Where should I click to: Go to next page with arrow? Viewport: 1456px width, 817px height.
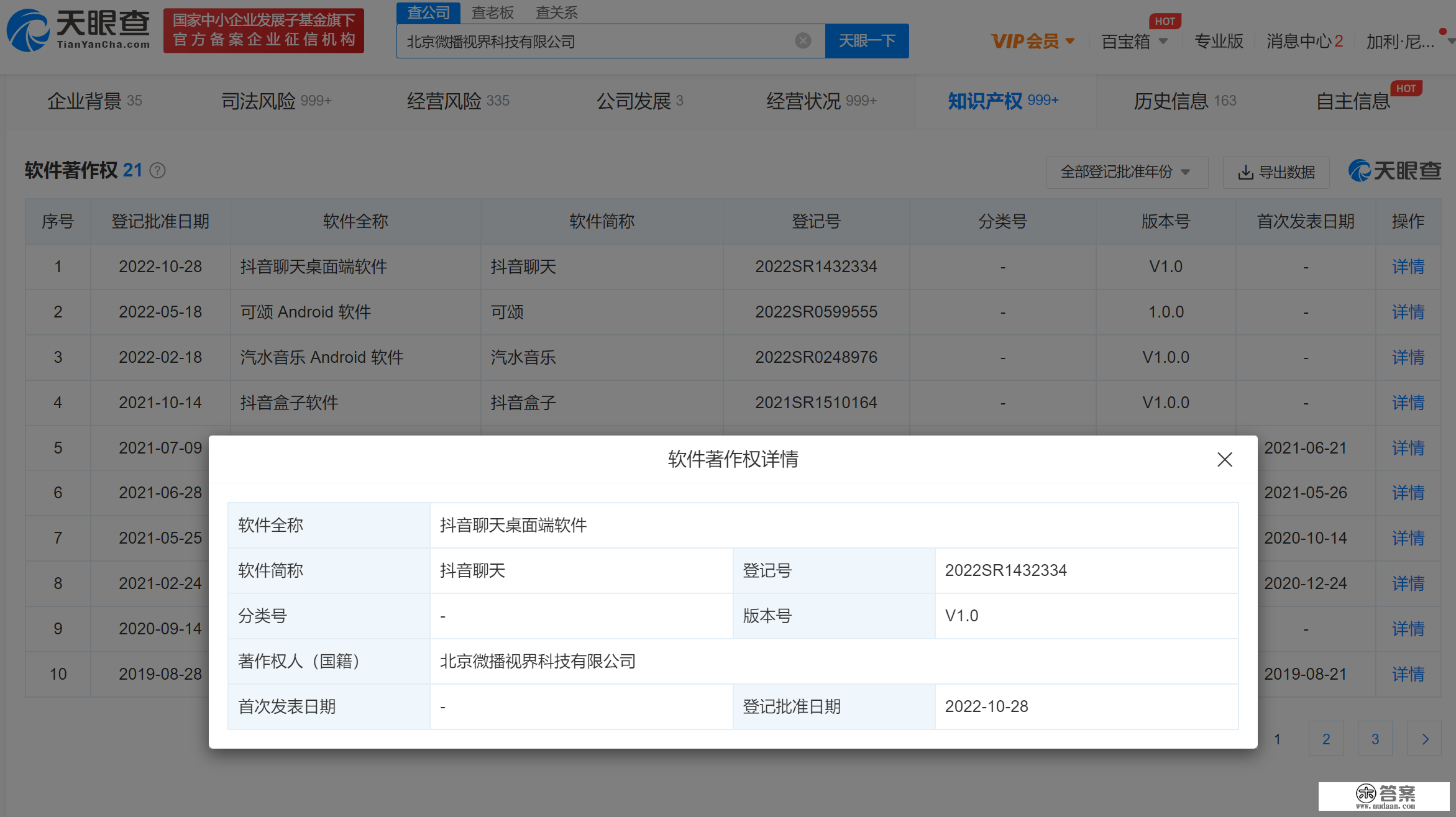click(x=1424, y=739)
